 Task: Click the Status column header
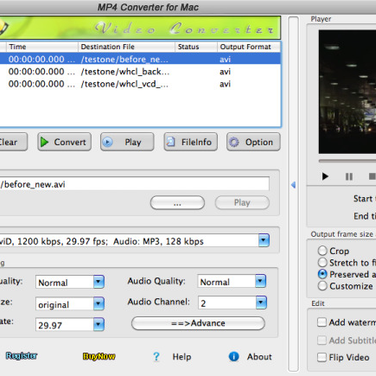pyautogui.click(x=196, y=47)
